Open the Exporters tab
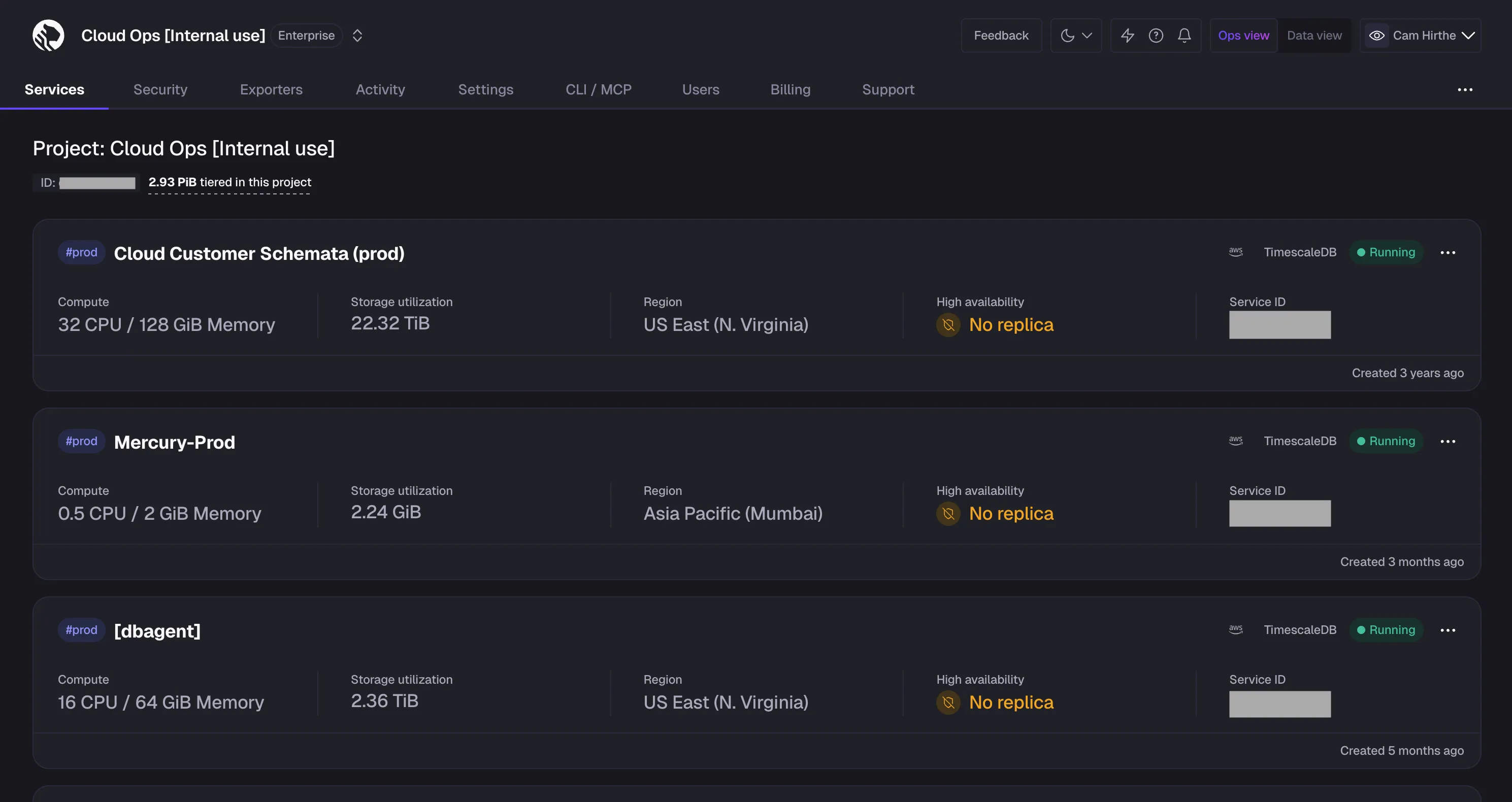 click(x=271, y=89)
